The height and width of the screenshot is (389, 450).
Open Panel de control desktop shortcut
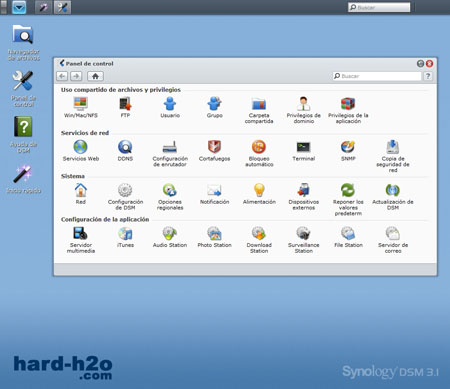click(x=23, y=89)
